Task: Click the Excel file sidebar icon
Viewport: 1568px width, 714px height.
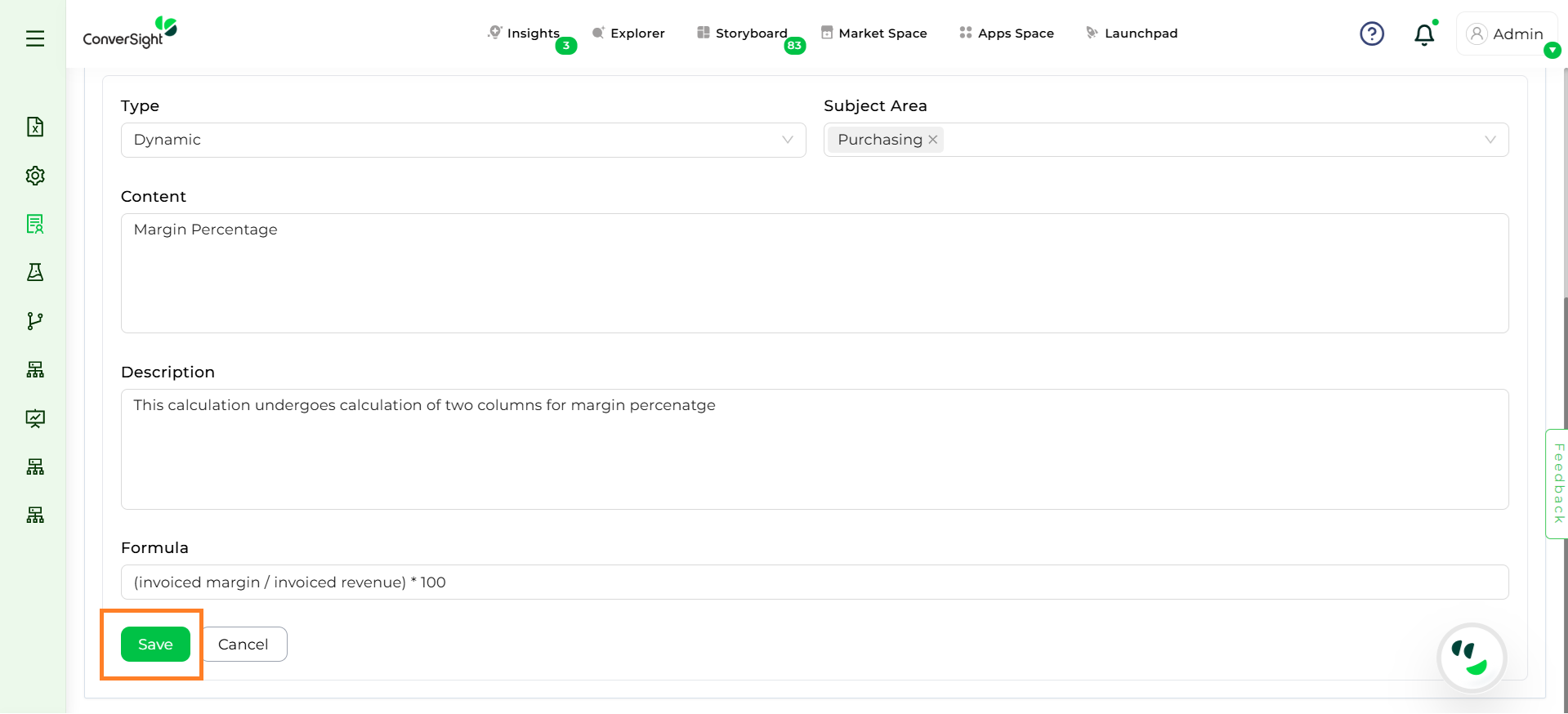Action: click(35, 127)
